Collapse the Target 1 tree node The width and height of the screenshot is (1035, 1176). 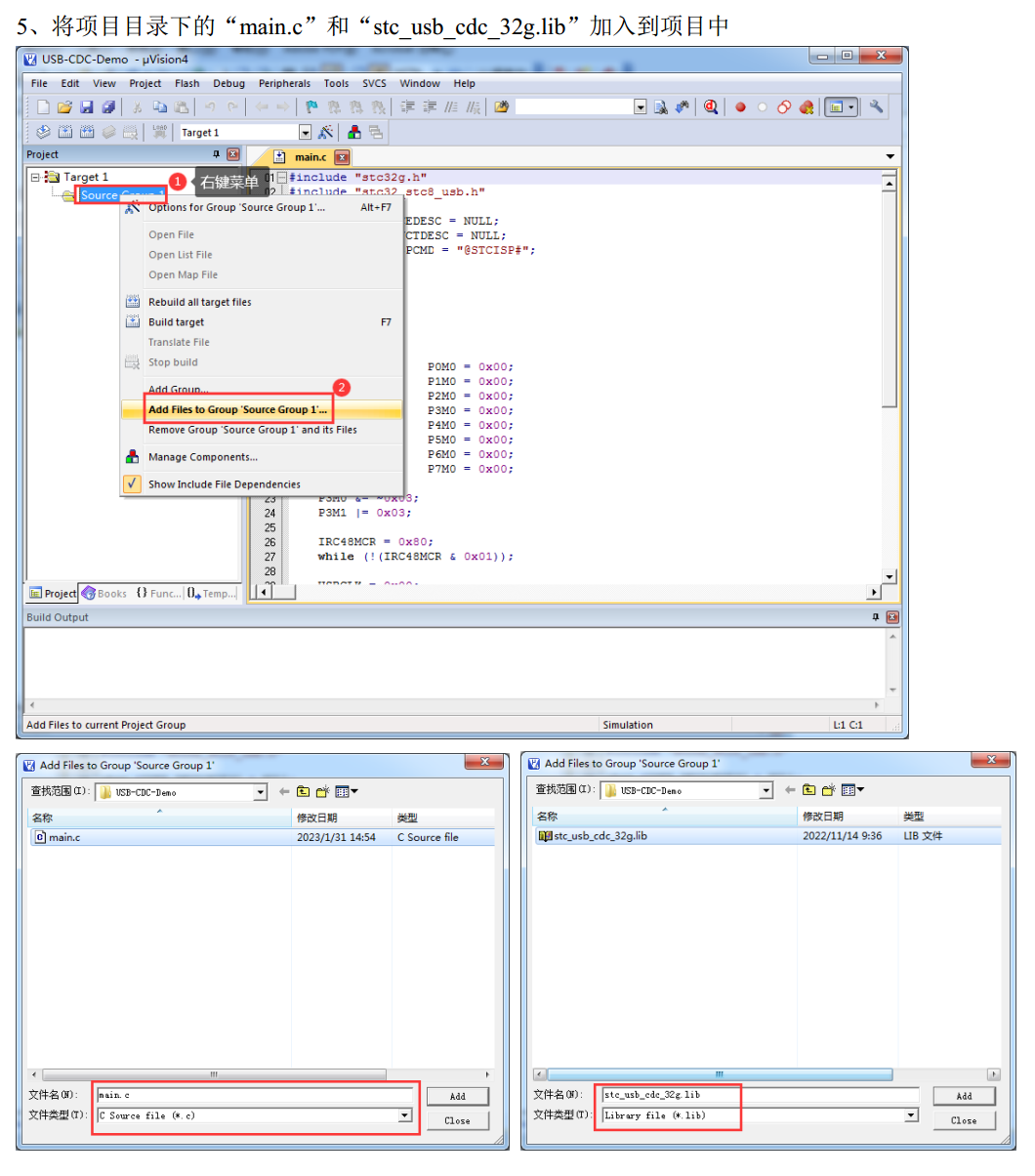coord(35,177)
